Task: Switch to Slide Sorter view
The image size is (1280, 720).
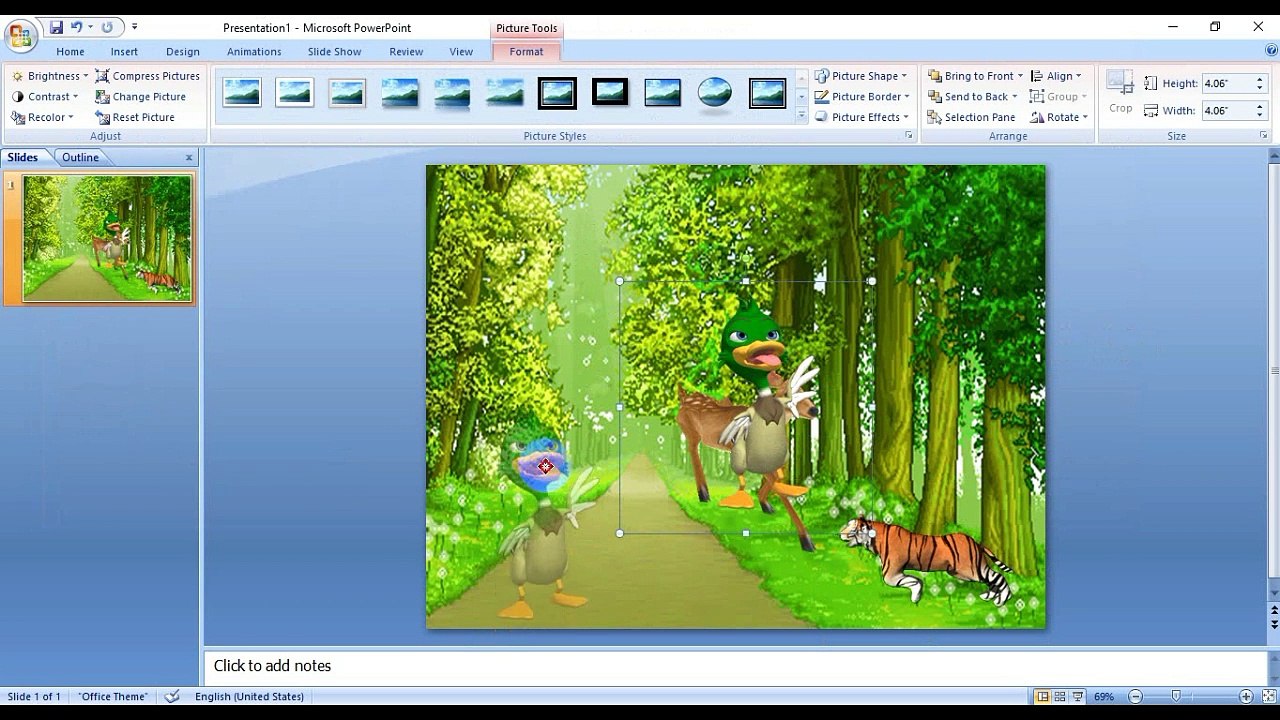Action: pyautogui.click(x=1060, y=696)
